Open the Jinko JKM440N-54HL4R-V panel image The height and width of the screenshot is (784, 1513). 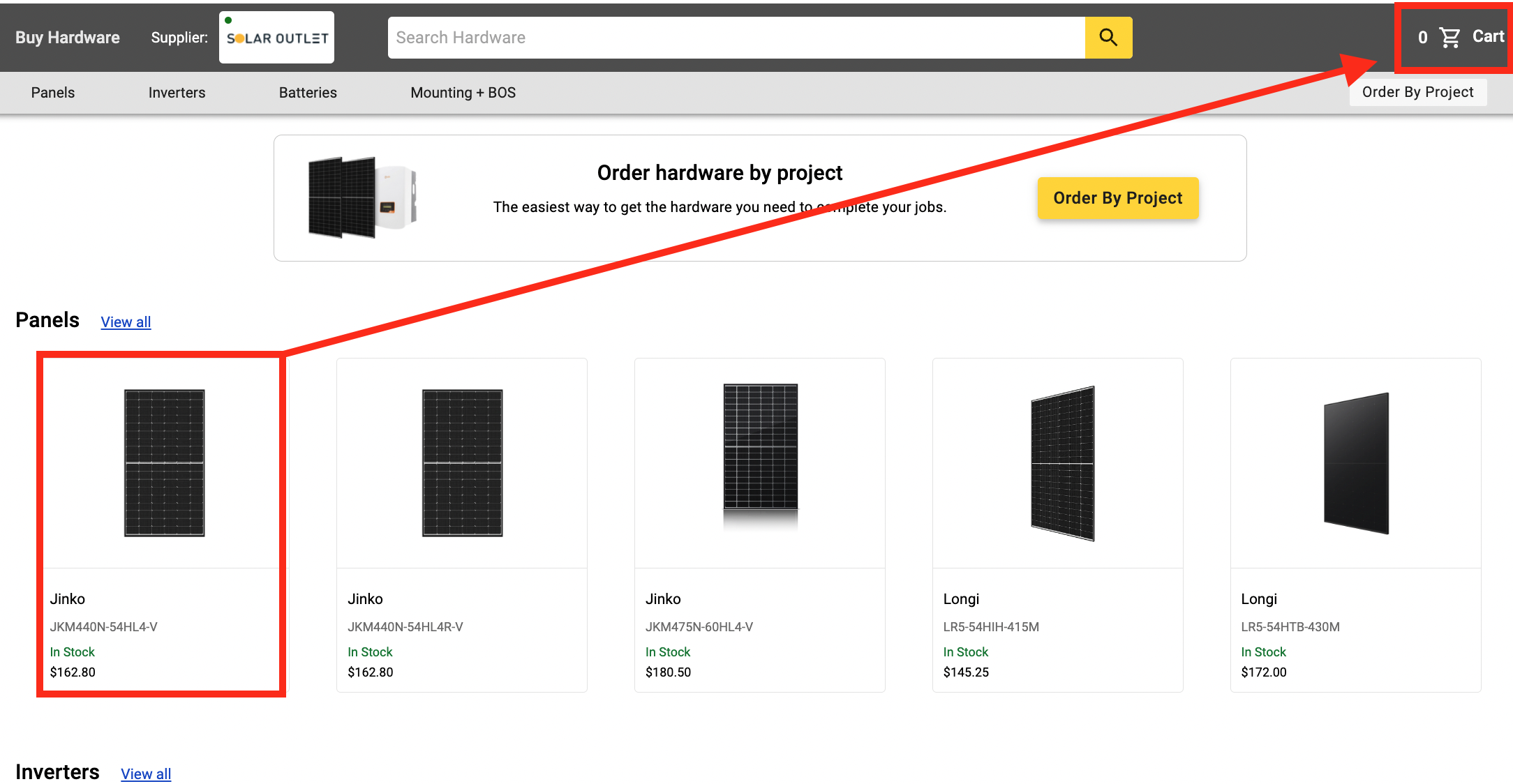(462, 463)
